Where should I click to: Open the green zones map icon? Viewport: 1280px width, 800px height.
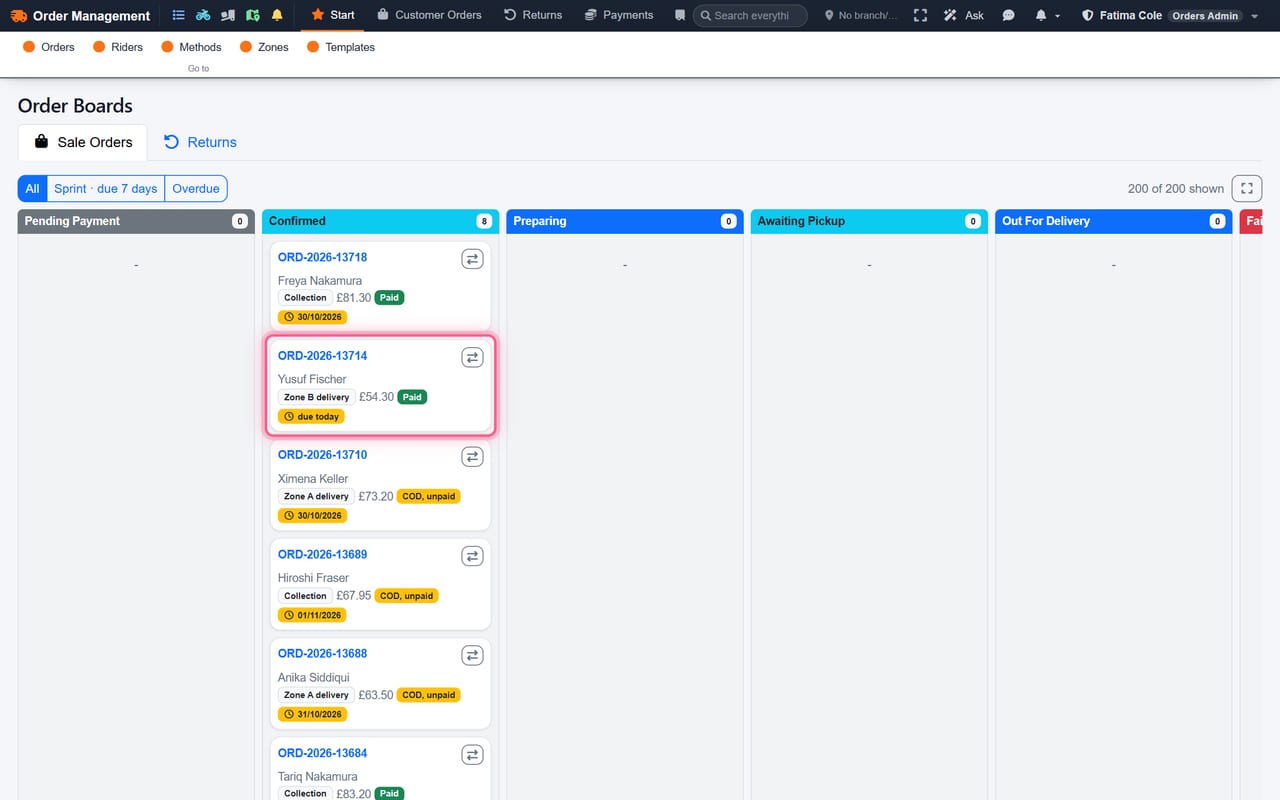[252, 15]
